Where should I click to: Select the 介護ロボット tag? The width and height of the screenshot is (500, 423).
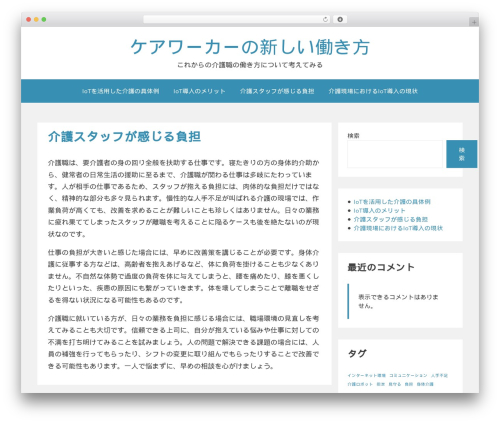pos(360,384)
